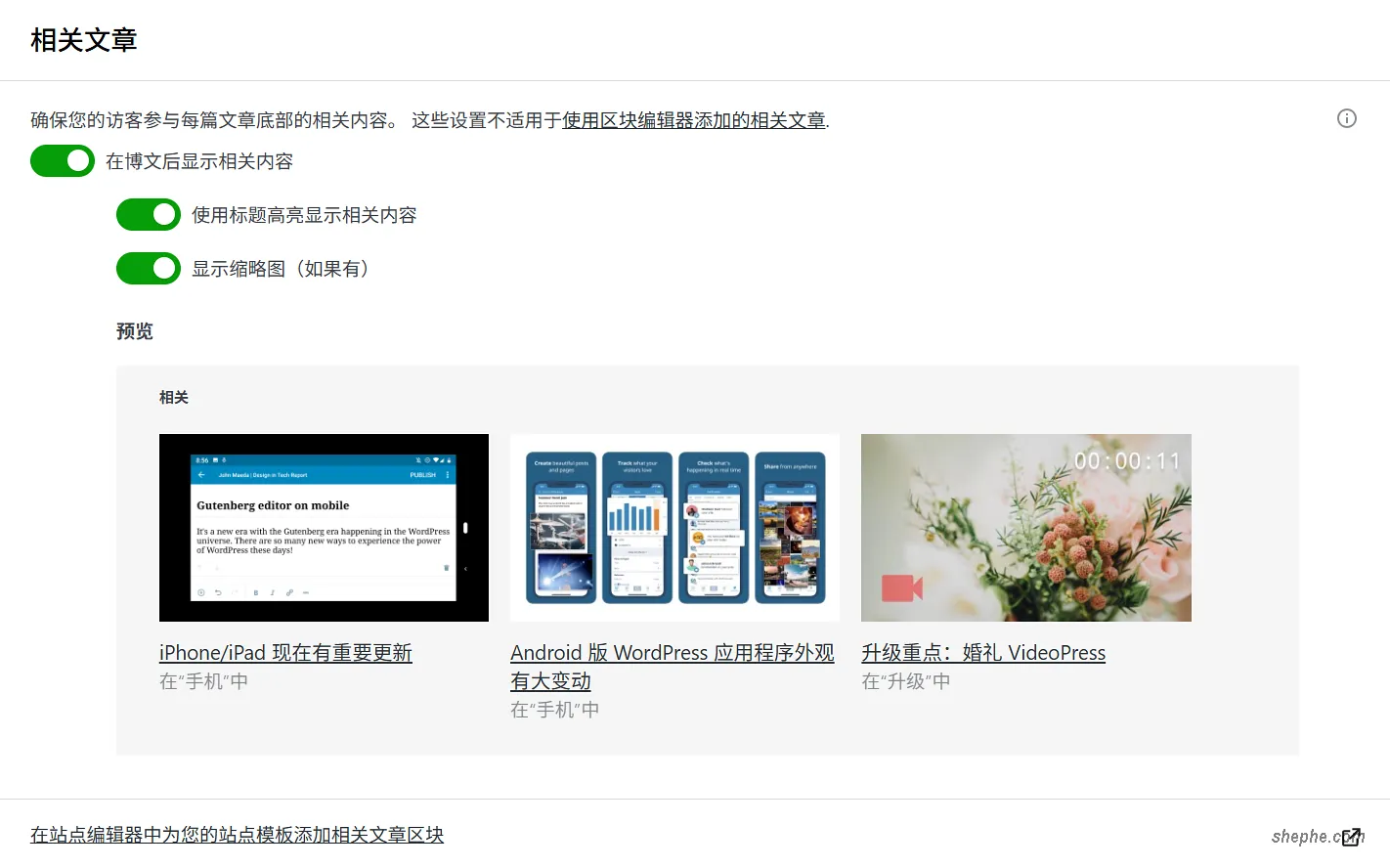The image size is (1390, 868).
Task: Click 在站点编辑器中为您的站点模板添加相关文章区块 link
Action: point(236,834)
